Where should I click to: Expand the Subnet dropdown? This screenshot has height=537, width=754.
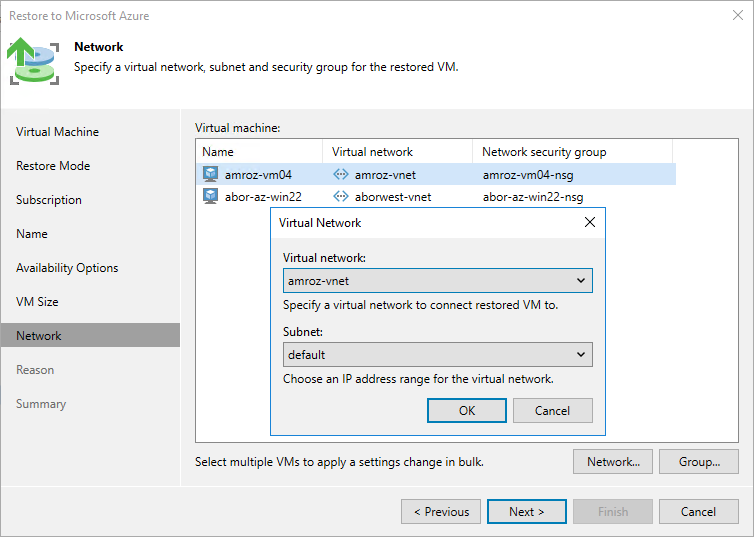tap(581, 354)
